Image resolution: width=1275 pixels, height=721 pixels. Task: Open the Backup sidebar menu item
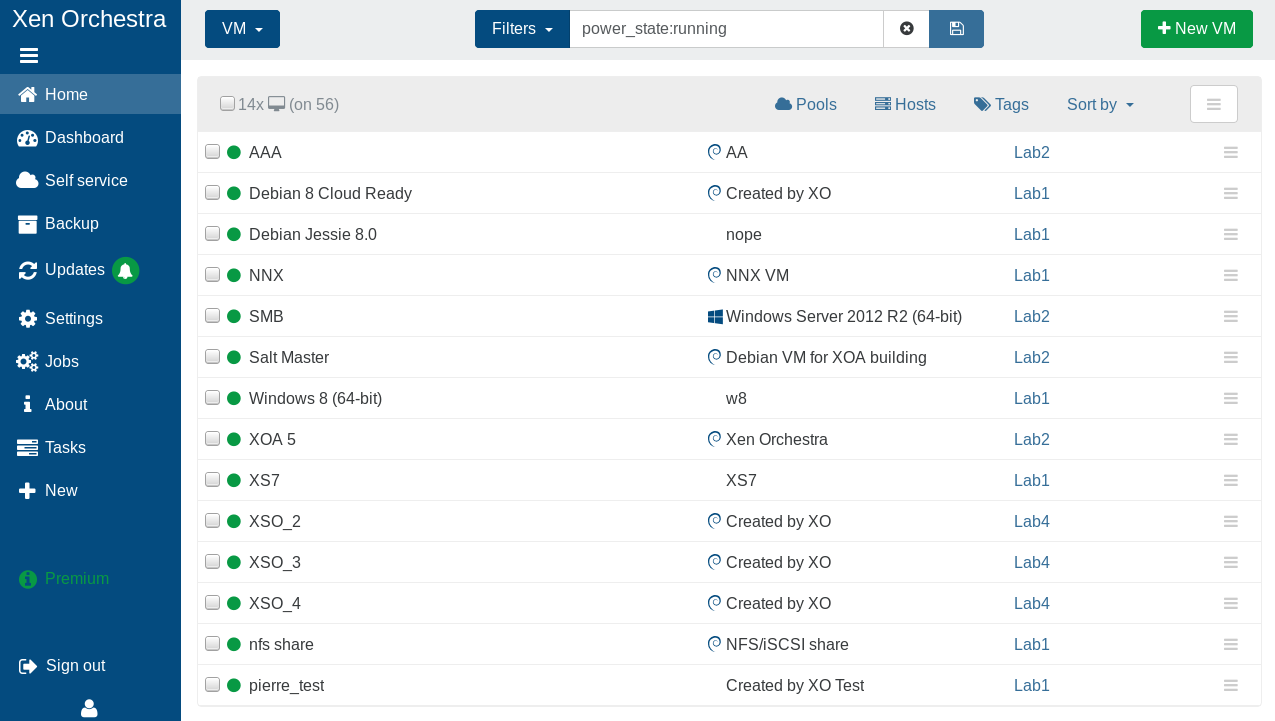[71, 224]
